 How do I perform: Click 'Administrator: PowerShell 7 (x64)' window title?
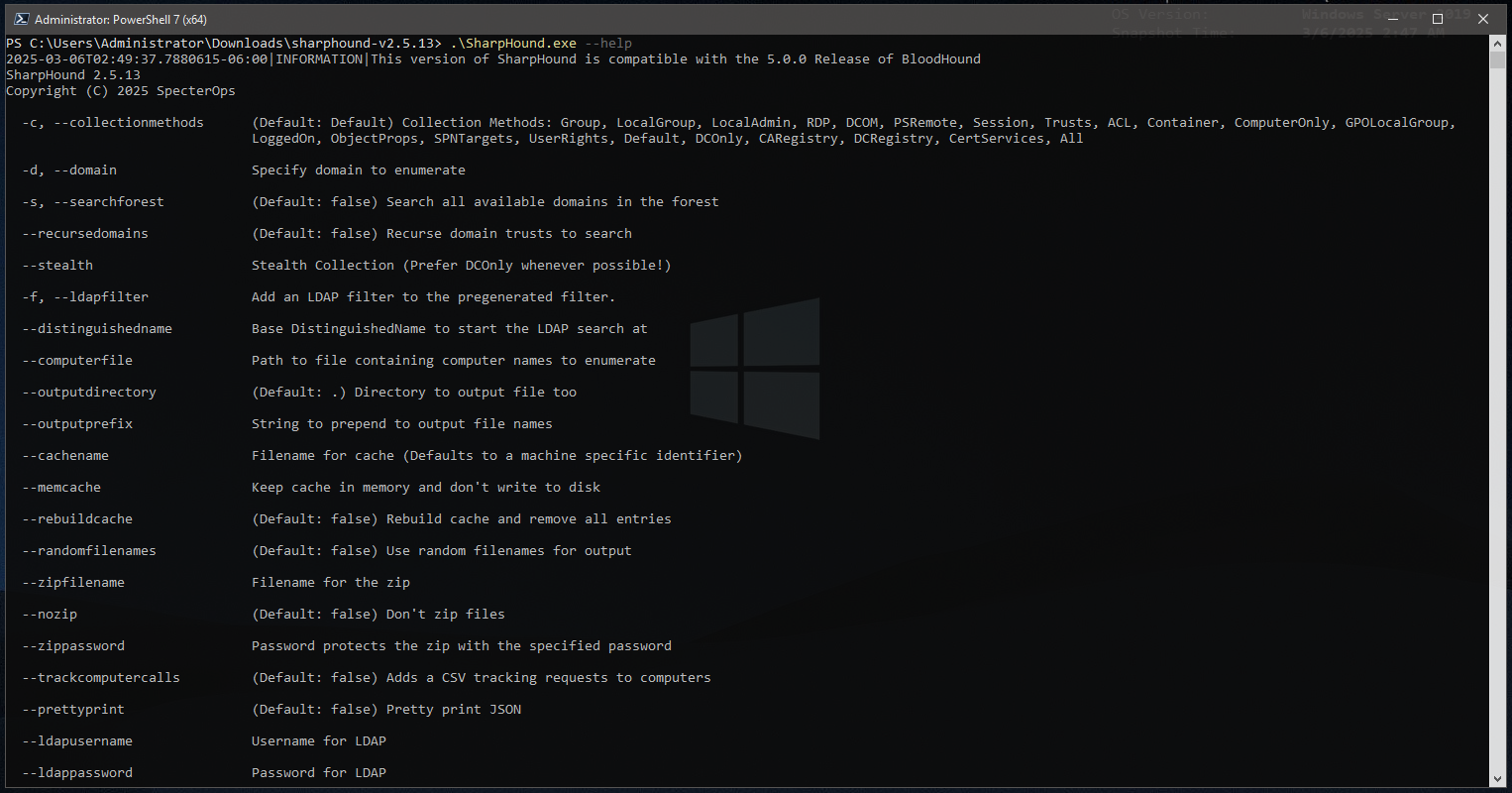click(x=121, y=19)
